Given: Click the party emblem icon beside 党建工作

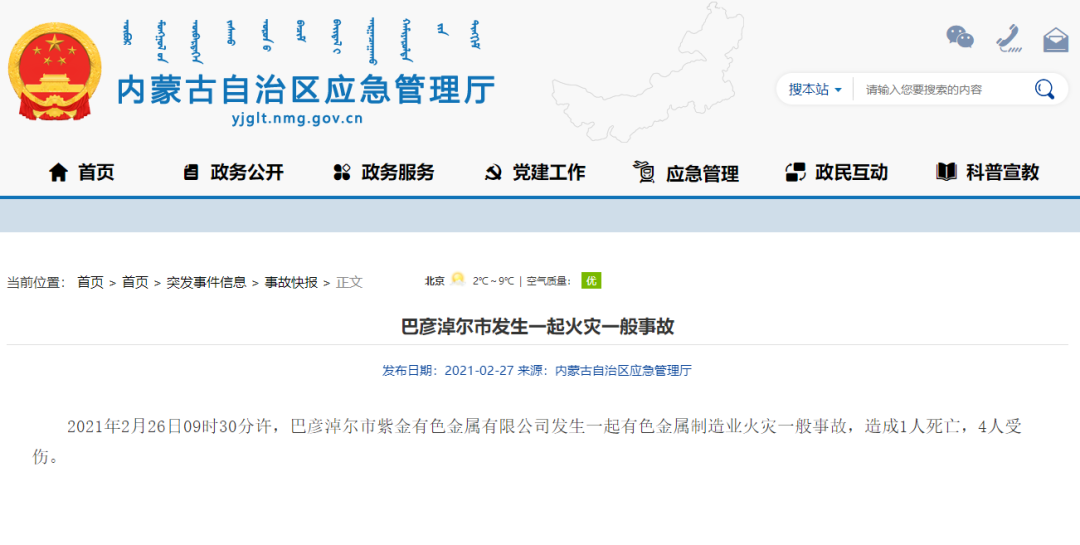Looking at the screenshot, I should pyautogui.click(x=493, y=172).
